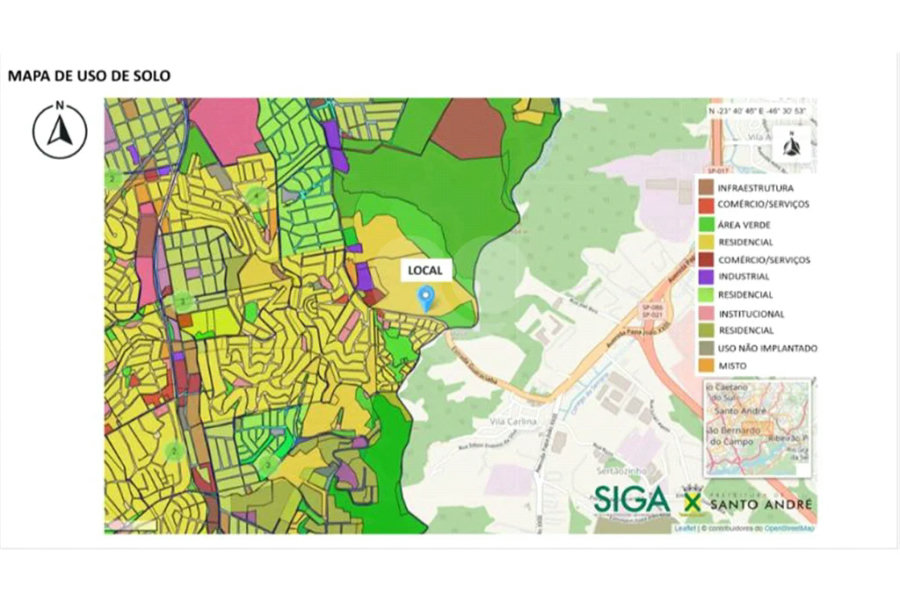The height and width of the screenshot is (600, 900).
Task: Click the small north arrow control inside the map
Action: (792, 145)
